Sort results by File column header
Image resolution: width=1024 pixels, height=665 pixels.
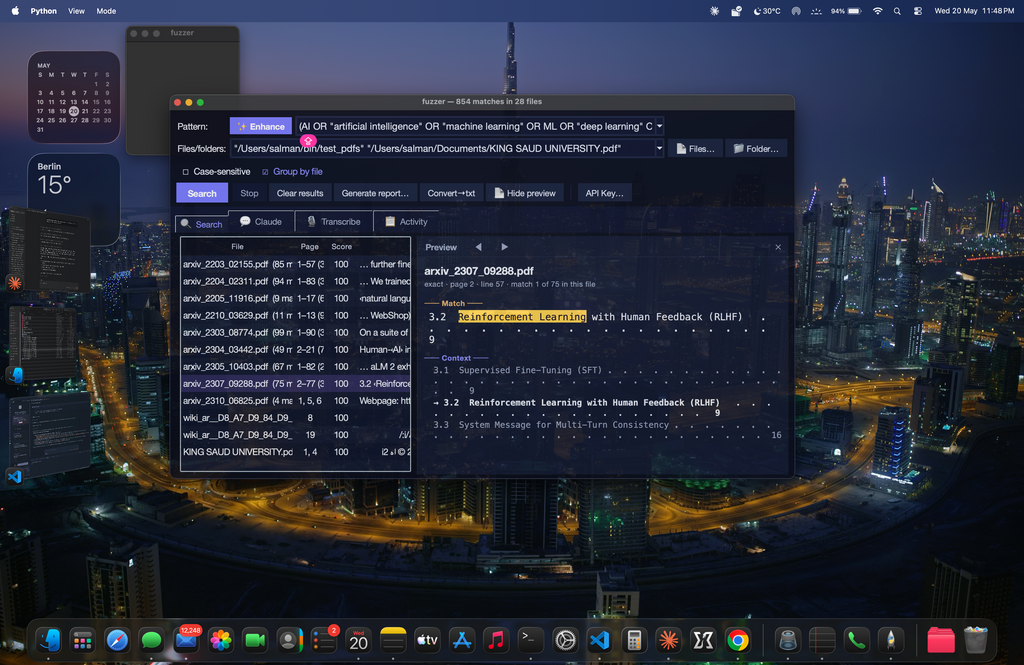click(x=237, y=246)
